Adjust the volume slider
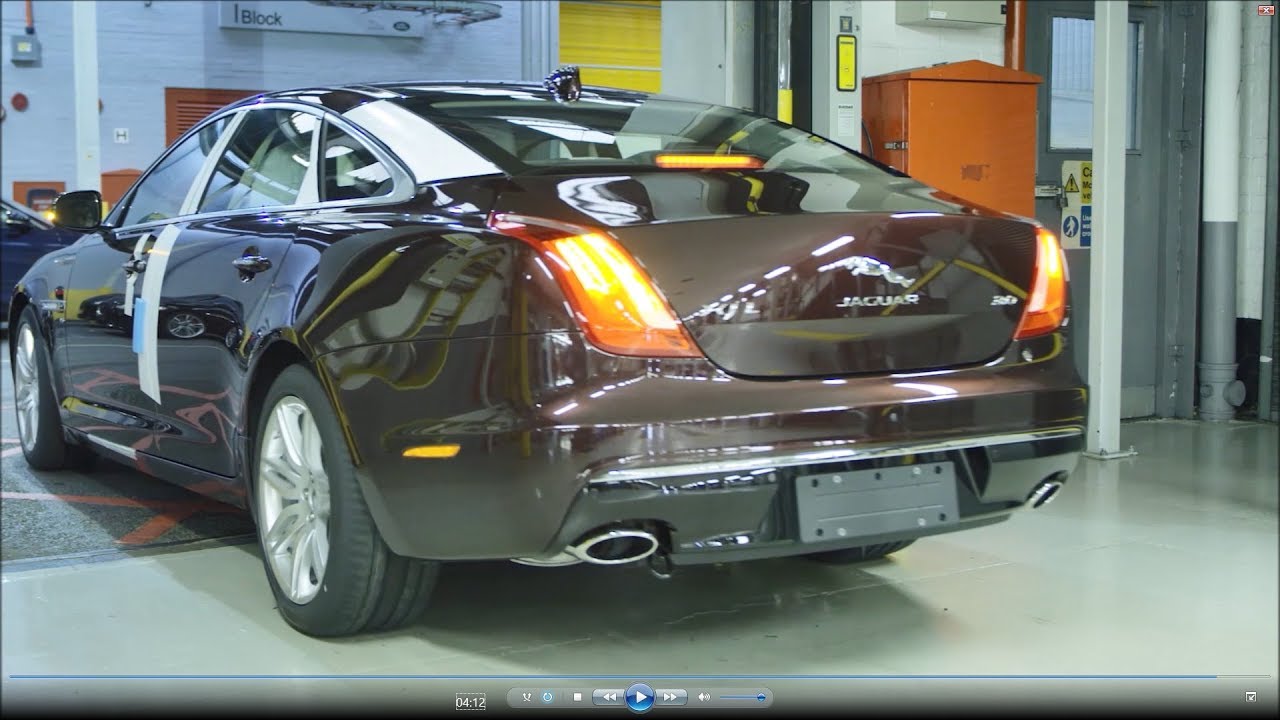The width and height of the screenshot is (1280, 720). [743, 697]
